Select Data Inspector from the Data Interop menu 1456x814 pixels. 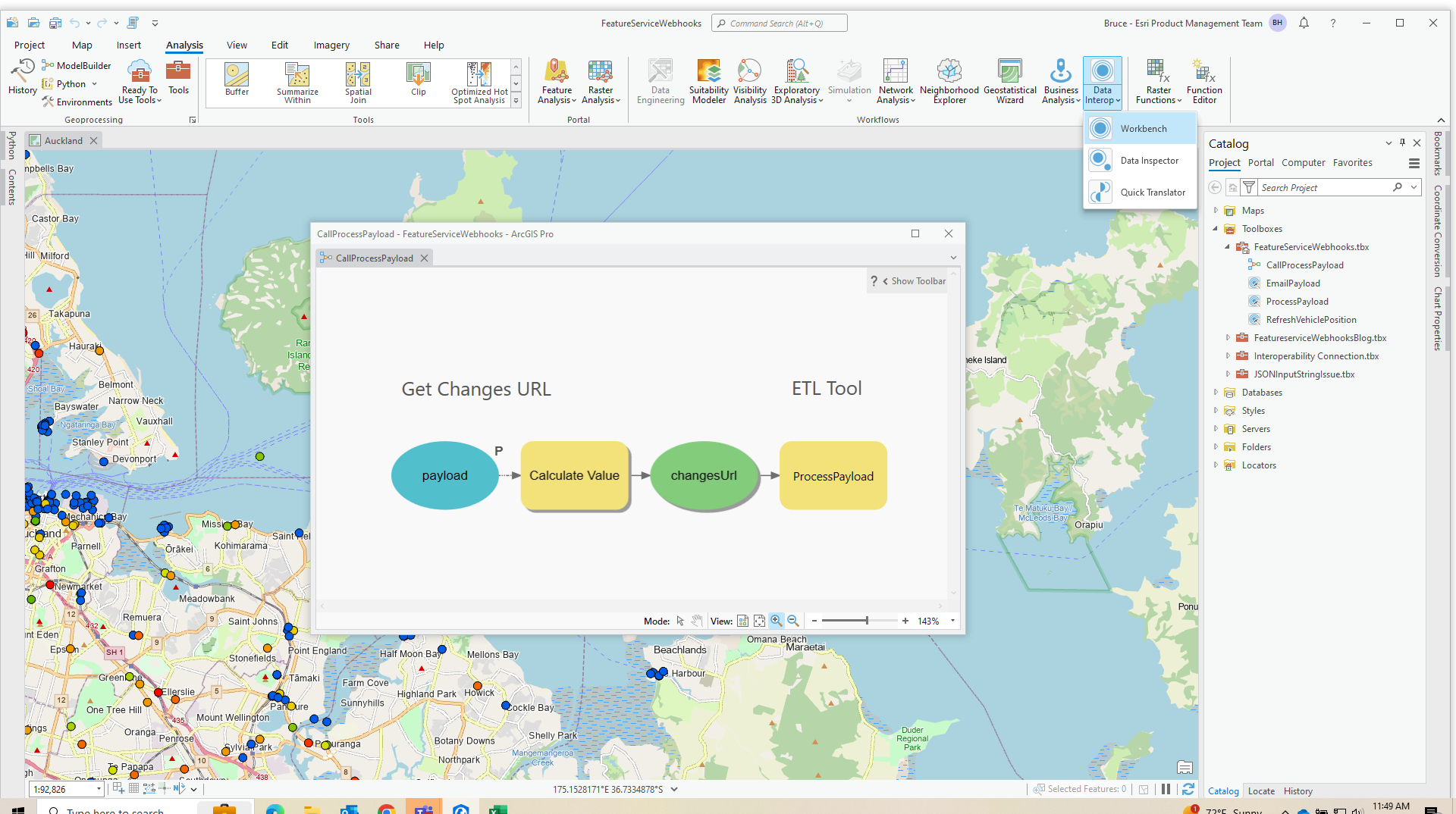point(1150,160)
